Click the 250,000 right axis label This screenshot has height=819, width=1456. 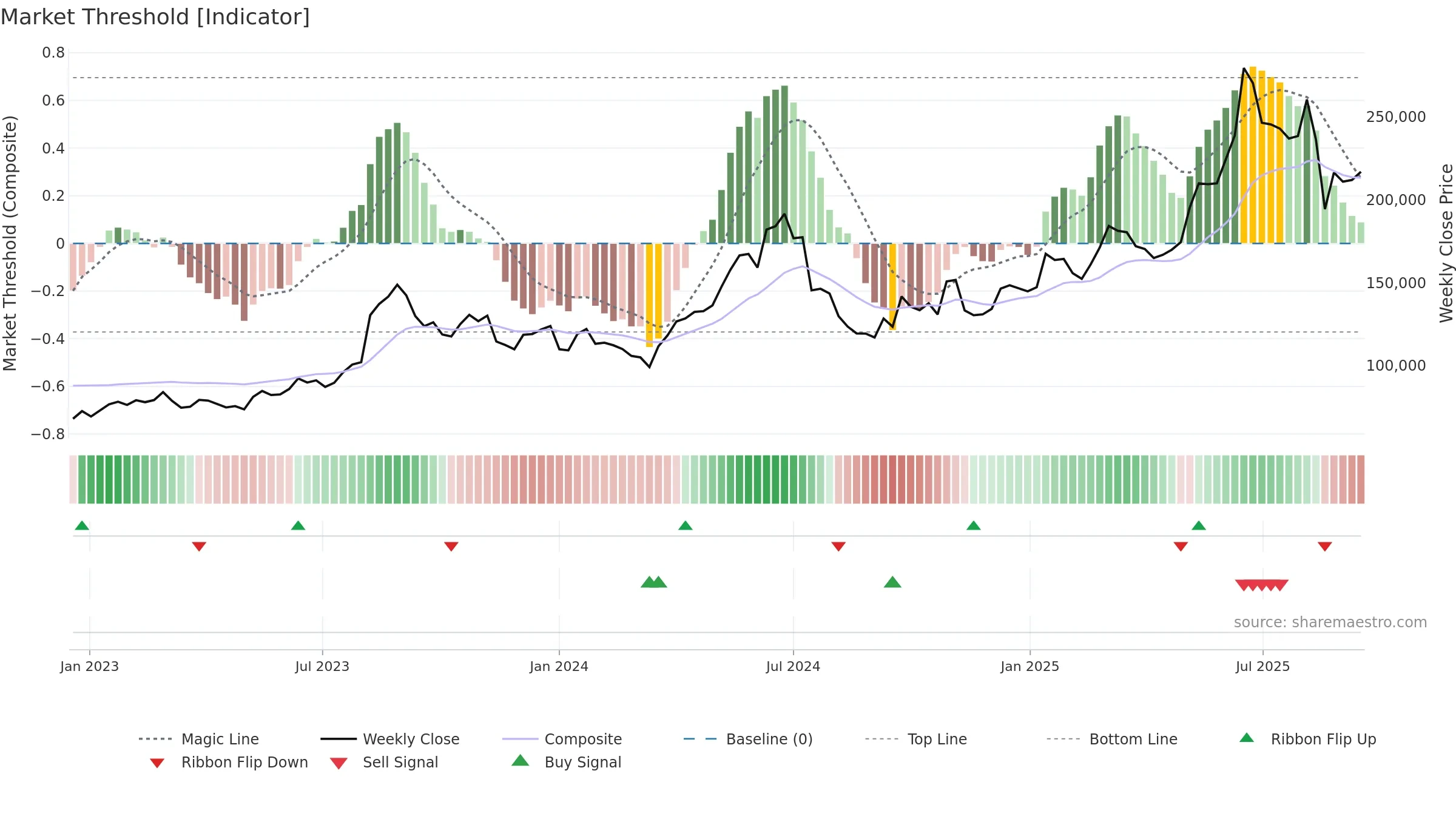(1396, 116)
